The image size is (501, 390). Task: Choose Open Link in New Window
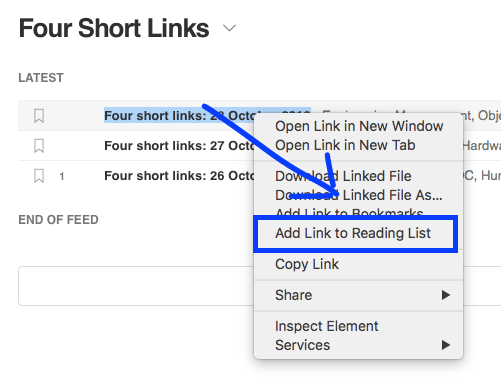pos(359,126)
